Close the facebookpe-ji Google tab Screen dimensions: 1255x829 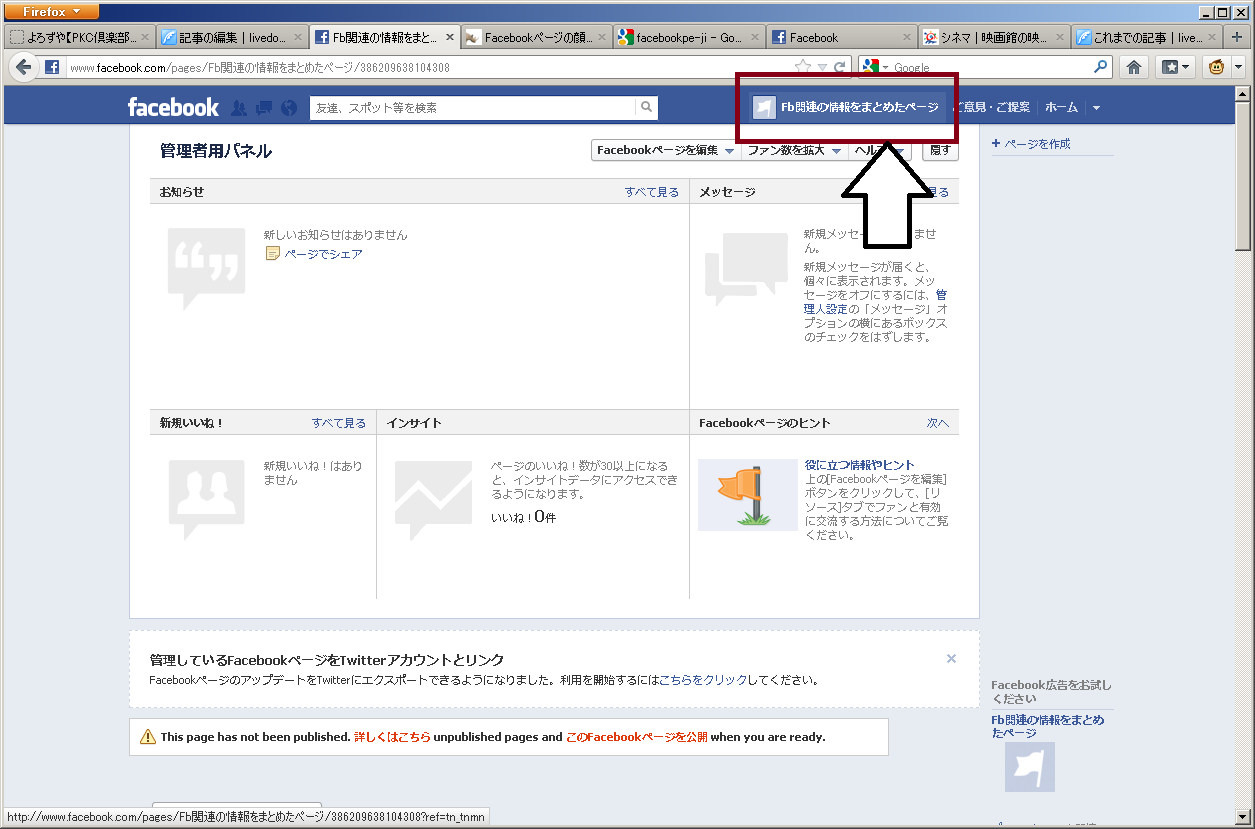pos(753,37)
